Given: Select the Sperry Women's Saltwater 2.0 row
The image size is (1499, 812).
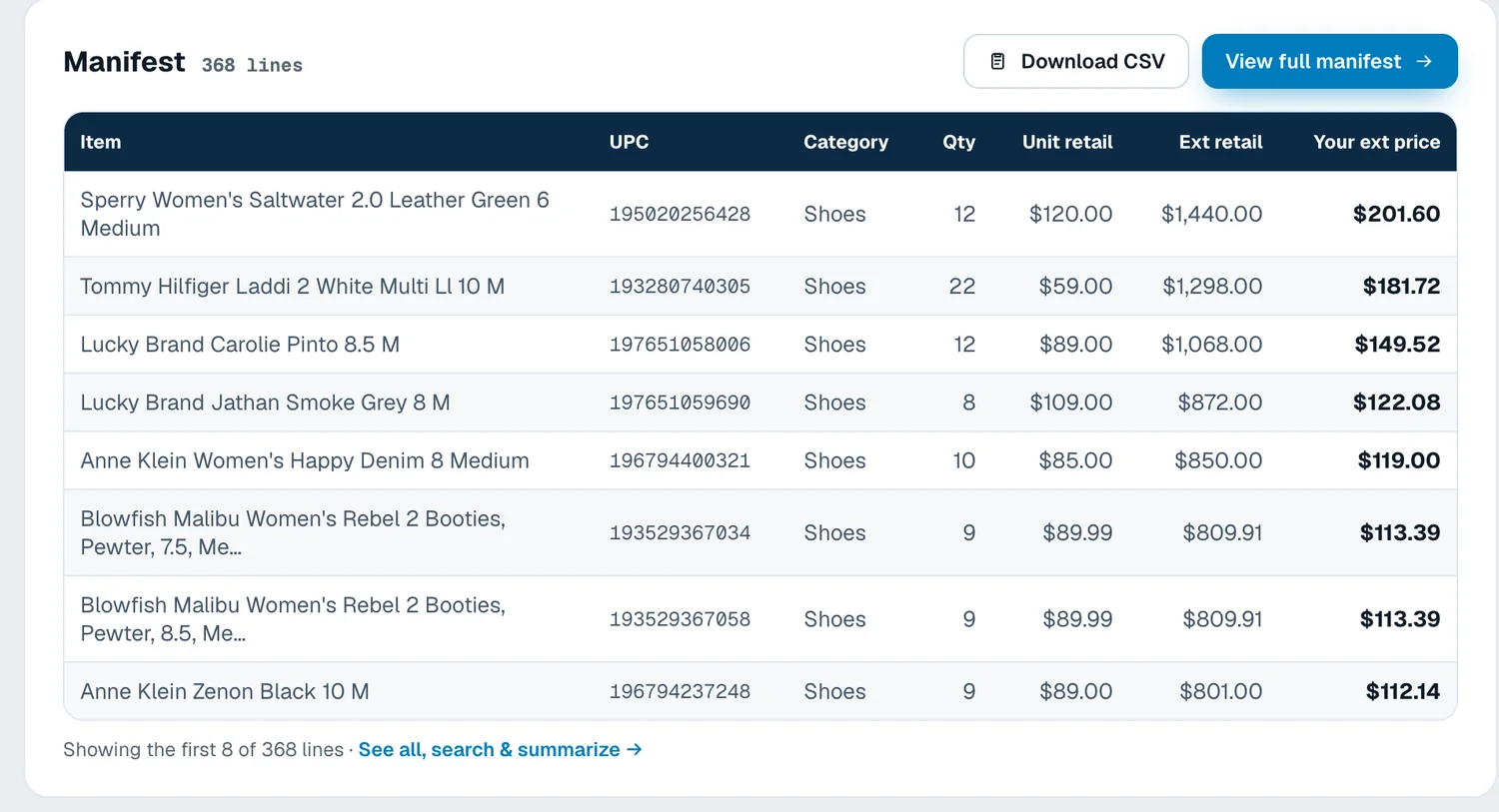Looking at the screenshot, I should 759,214.
